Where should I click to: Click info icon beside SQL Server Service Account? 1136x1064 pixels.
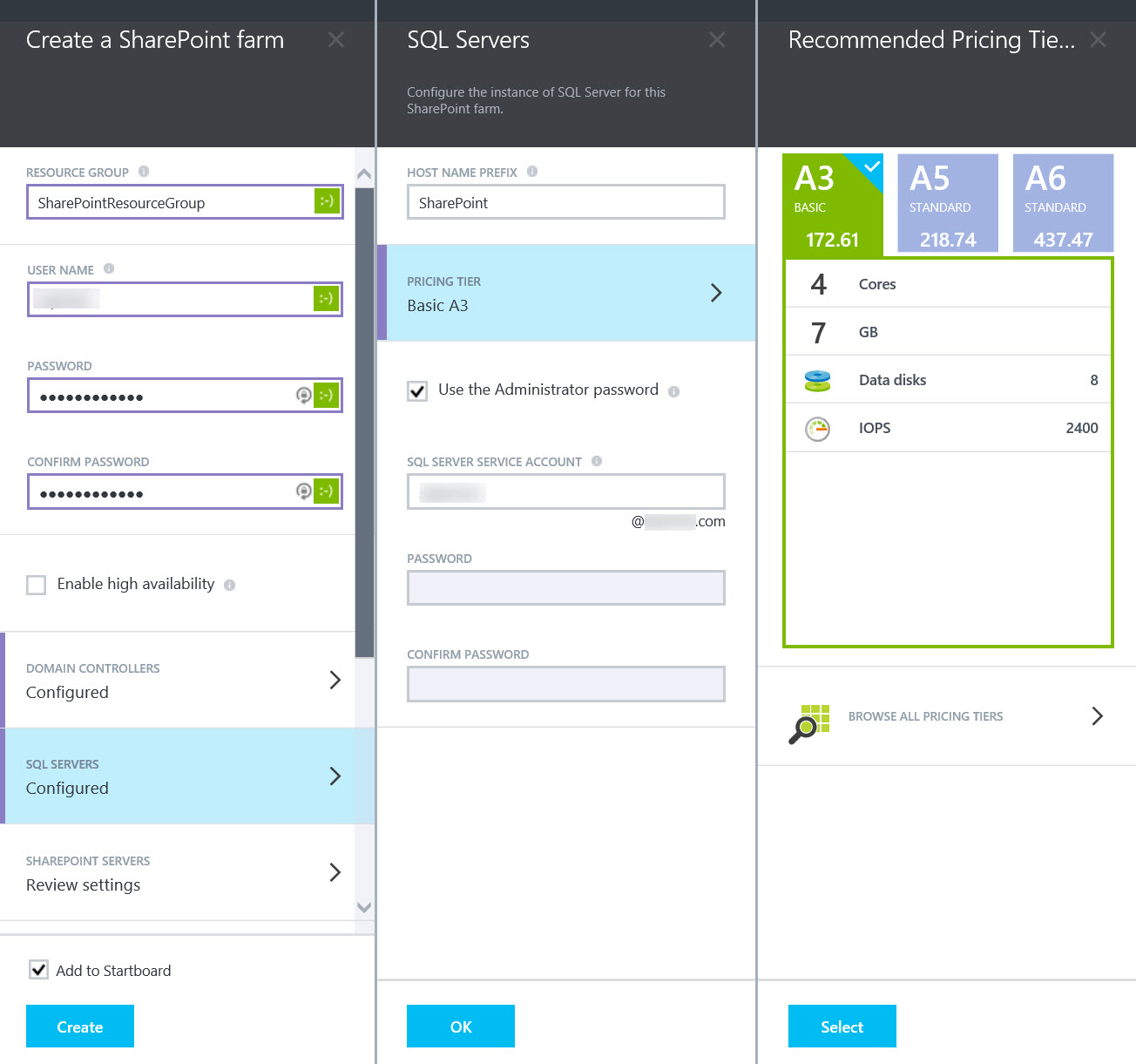click(x=597, y=461)
